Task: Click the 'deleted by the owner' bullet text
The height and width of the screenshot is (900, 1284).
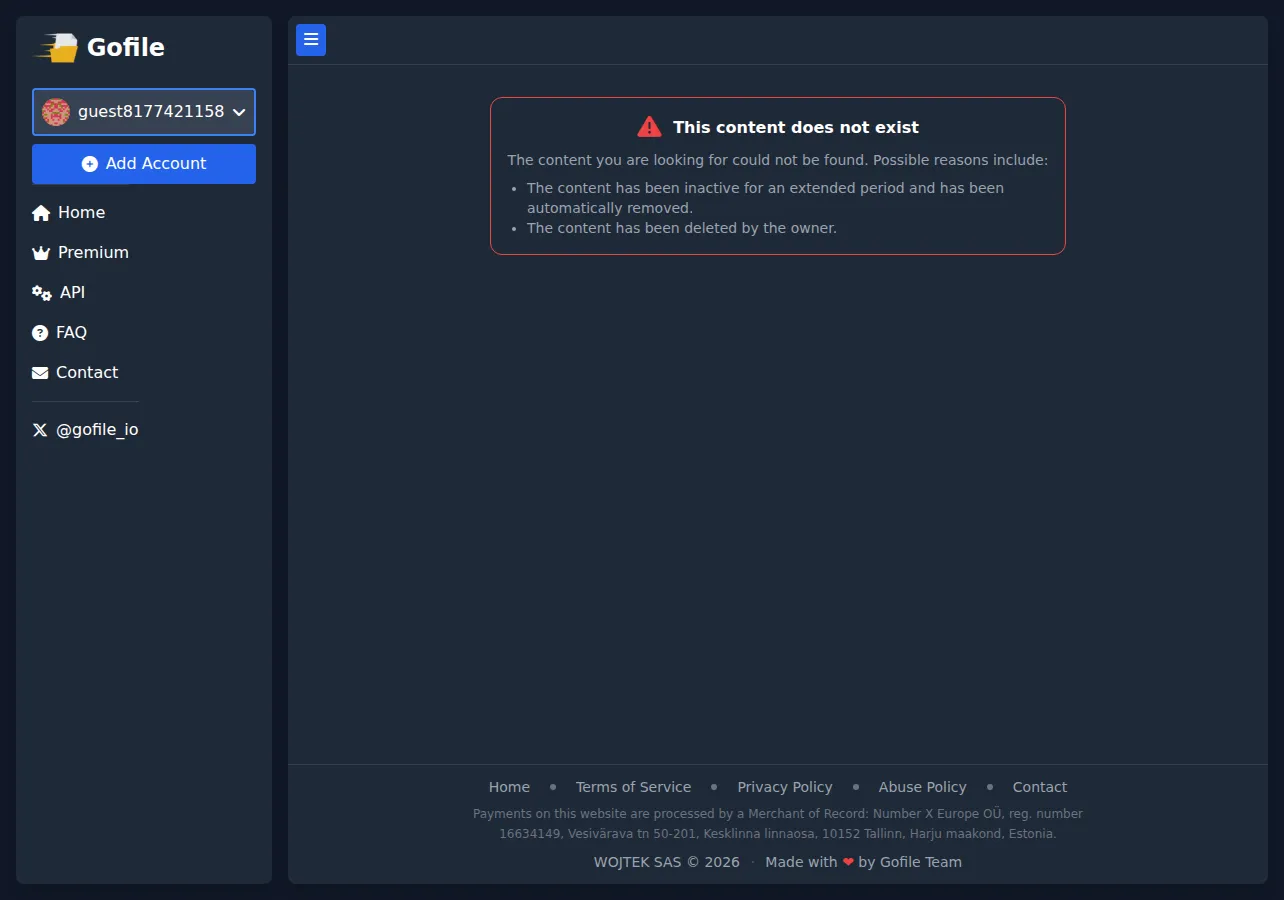Action: pyautogui.click(x=682, y=228)
